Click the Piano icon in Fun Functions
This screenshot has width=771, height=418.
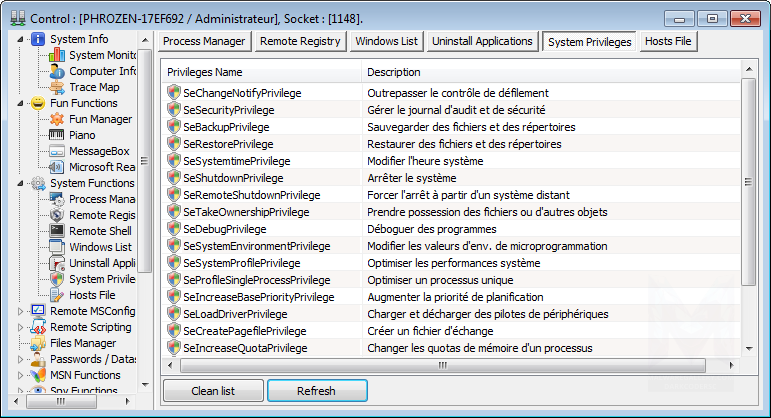coord(57,135)
